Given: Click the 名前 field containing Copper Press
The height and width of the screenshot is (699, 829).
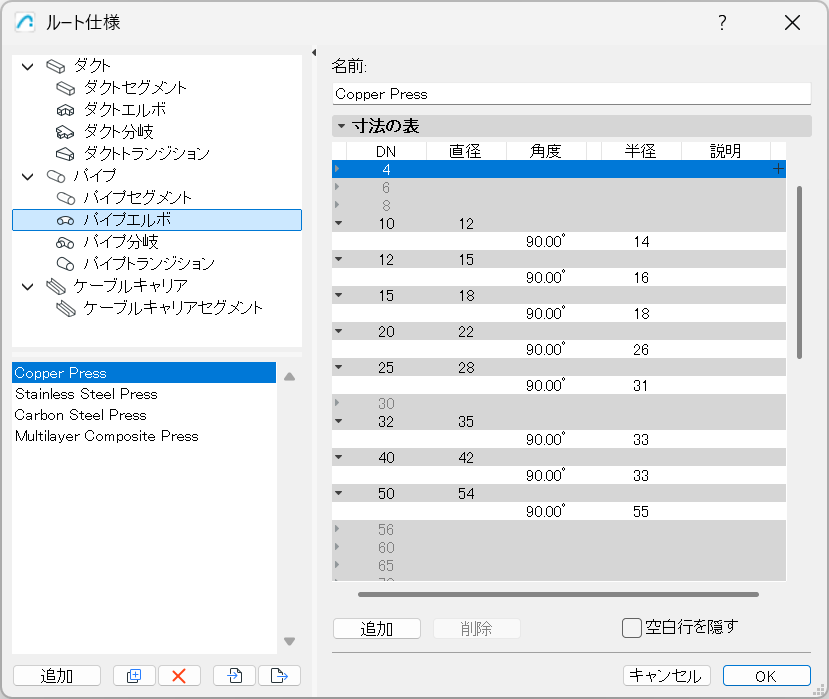Looking at the screenshot, I should [x=572, y=94].
